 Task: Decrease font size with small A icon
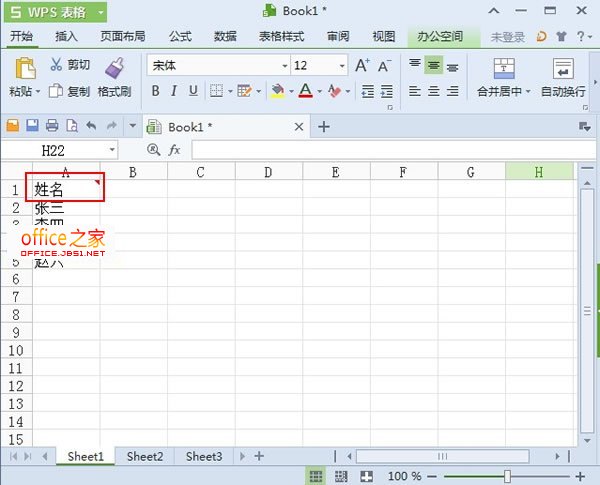384,66
